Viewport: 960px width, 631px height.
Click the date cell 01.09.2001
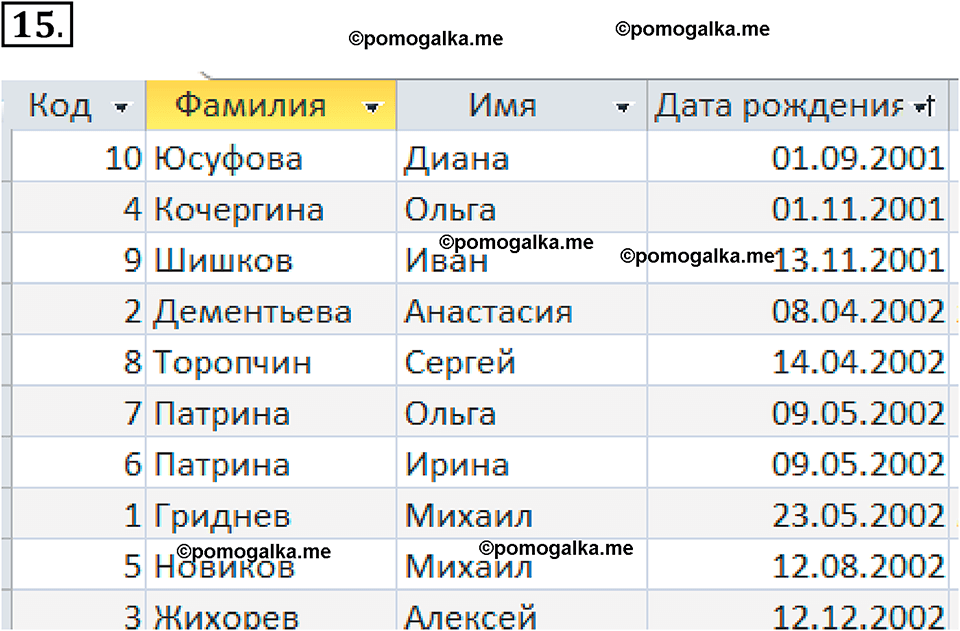(798, 156)
